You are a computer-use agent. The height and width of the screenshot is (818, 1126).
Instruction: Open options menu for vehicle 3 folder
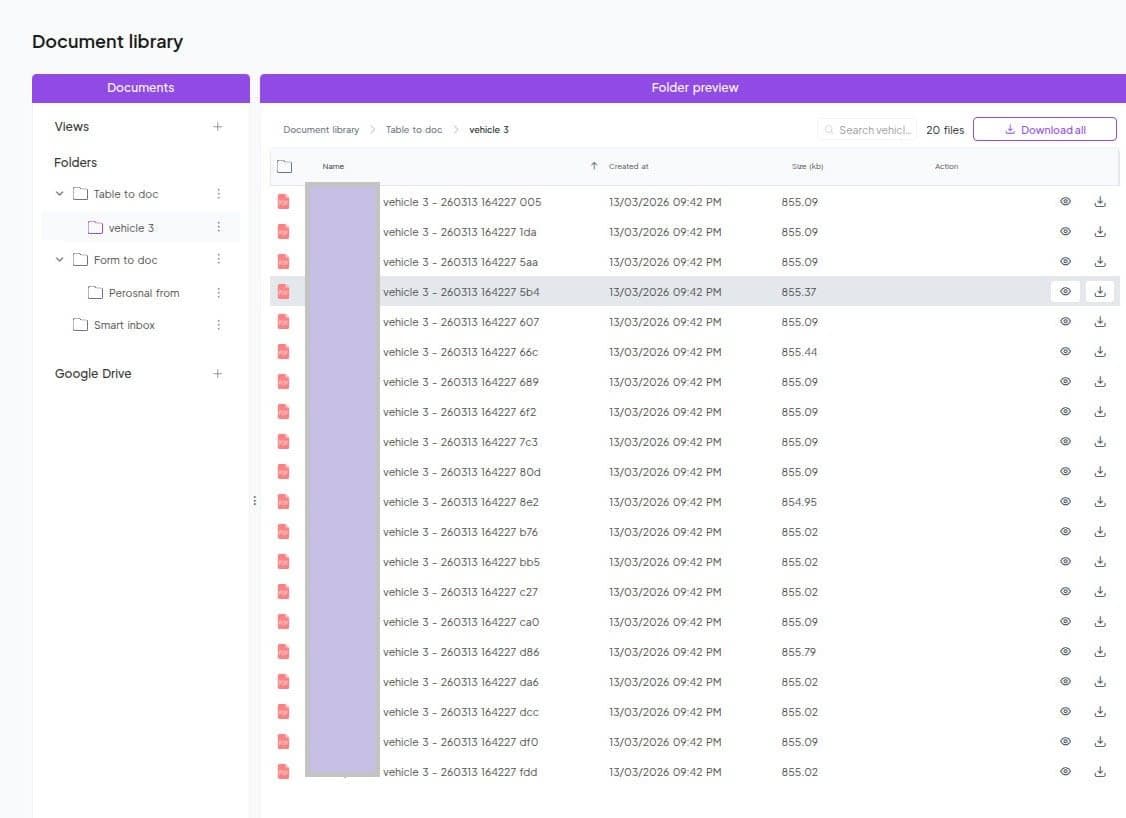pyautogui.click(x=218, y=227)
